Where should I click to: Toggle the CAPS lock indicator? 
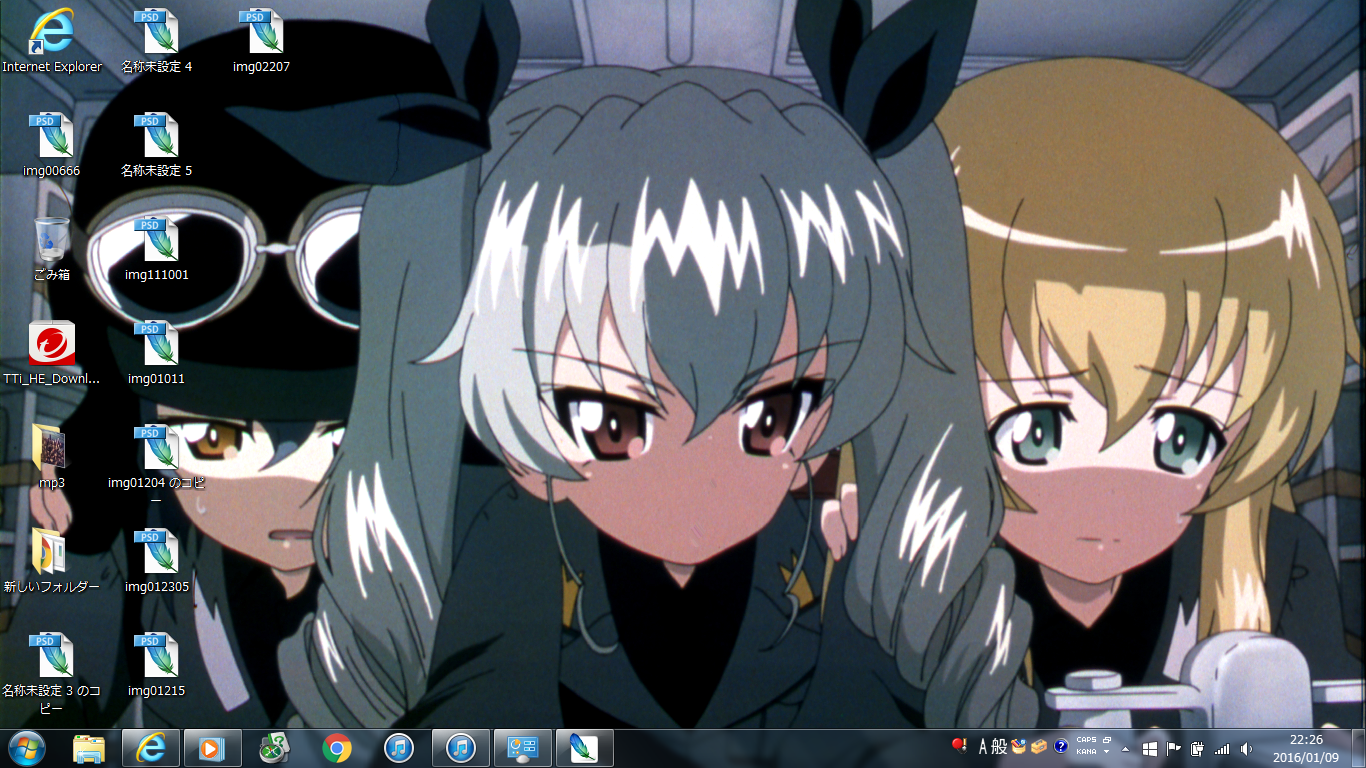(x=1086, y=740)
